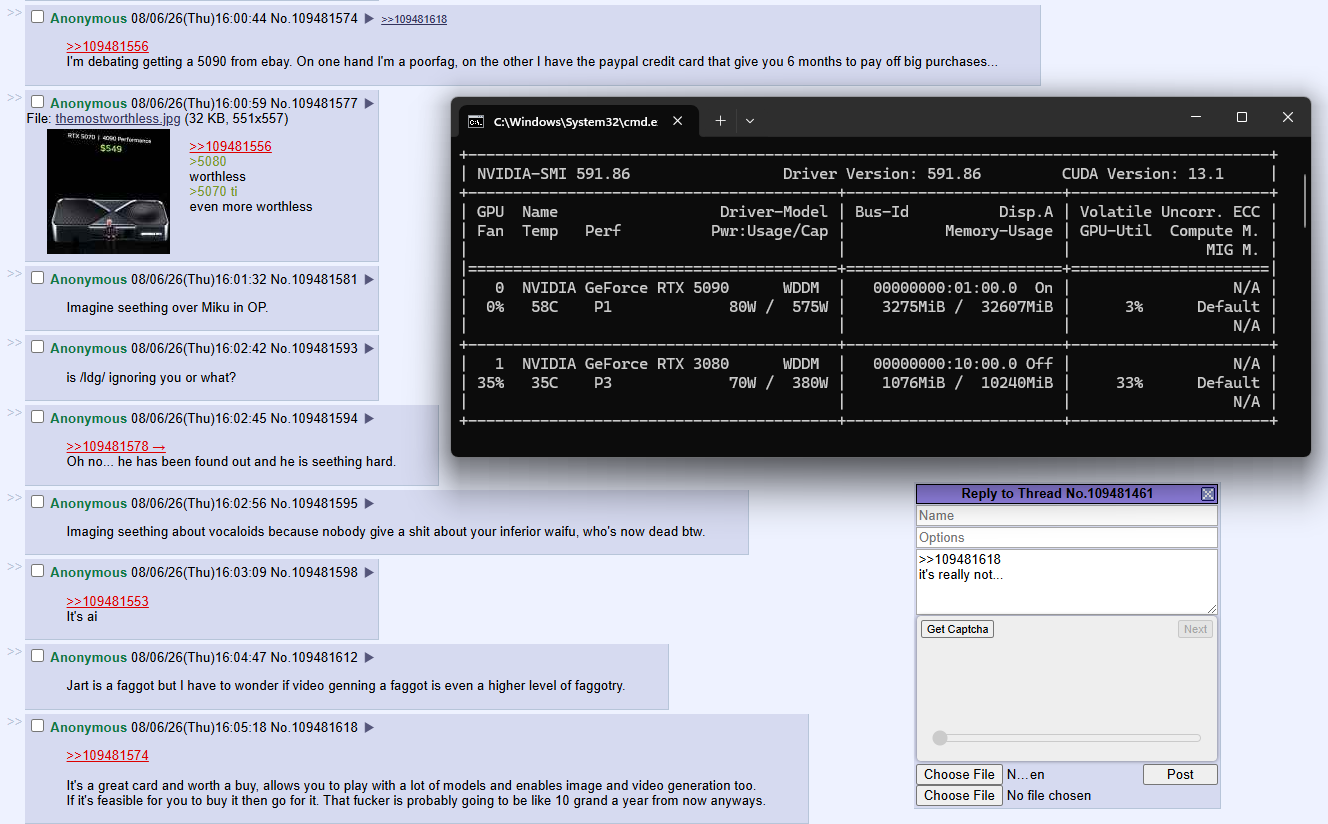
Task: Close the Reply to Thread quick reply box
Action: 1207,494
